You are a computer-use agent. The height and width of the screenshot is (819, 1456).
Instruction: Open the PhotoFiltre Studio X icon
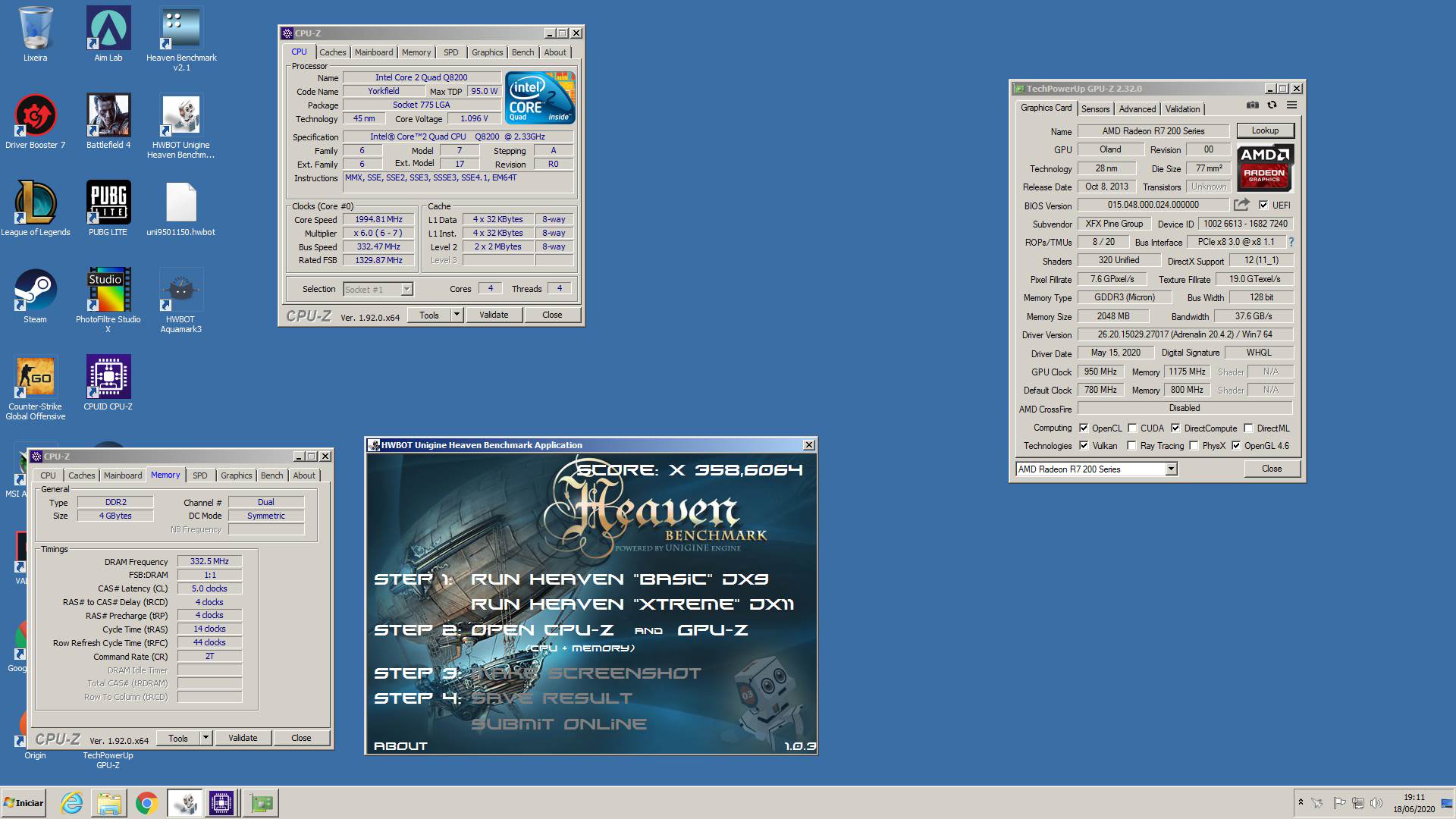(108, 301)
